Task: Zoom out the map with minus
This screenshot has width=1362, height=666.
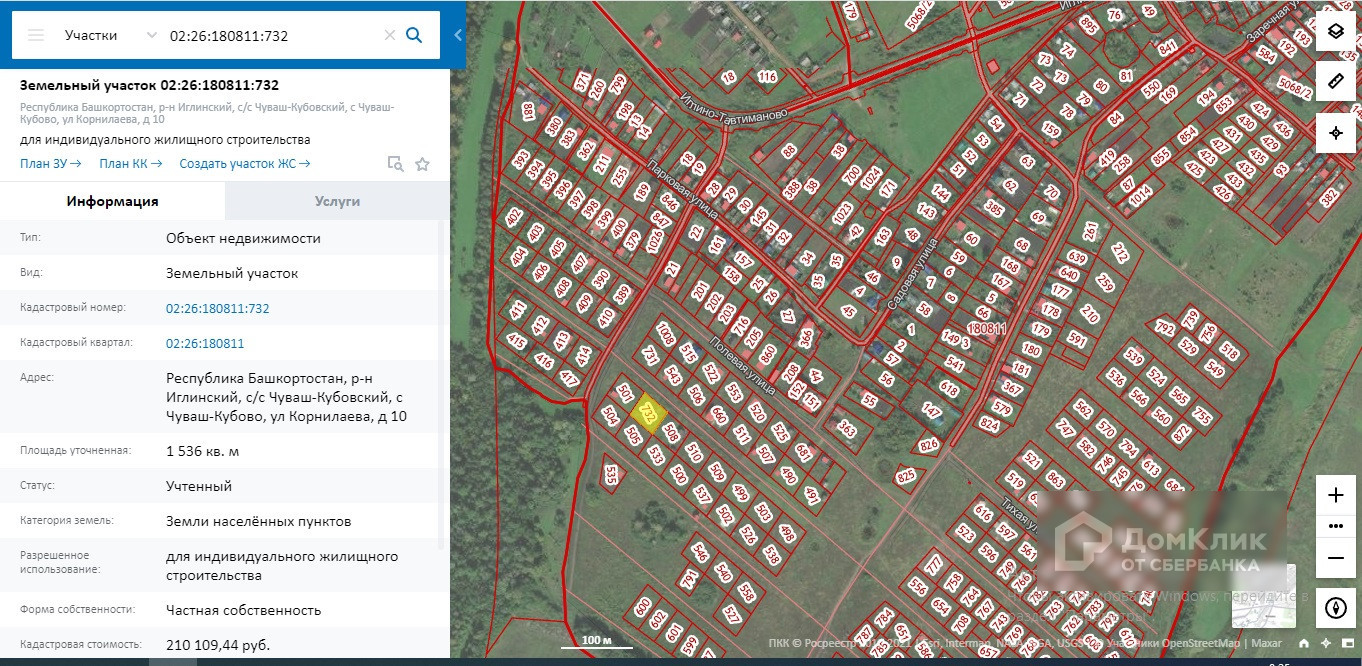Action: pyautogui.click(x=1336, y=557)
